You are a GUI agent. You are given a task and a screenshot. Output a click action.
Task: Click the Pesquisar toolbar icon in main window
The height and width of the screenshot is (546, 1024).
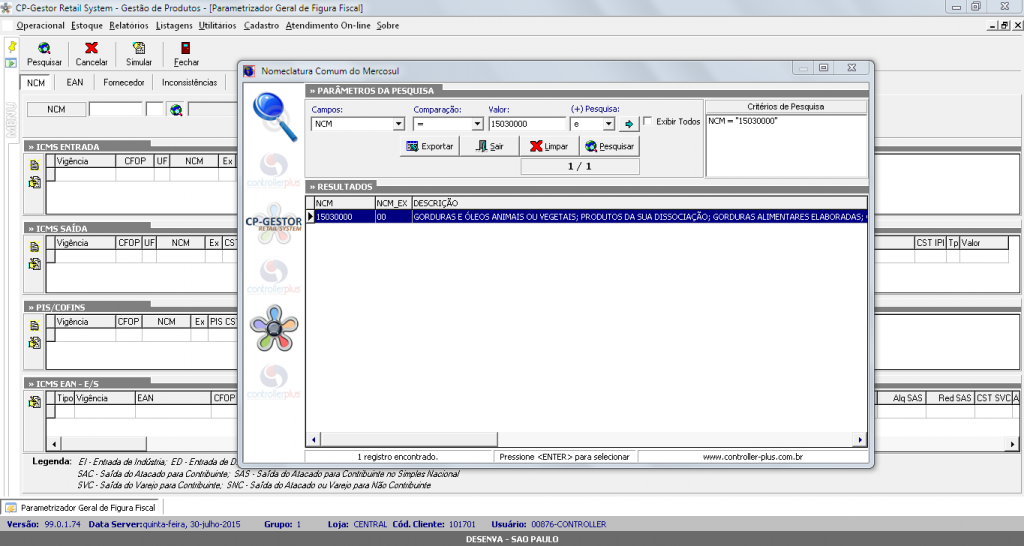(44, 54)
